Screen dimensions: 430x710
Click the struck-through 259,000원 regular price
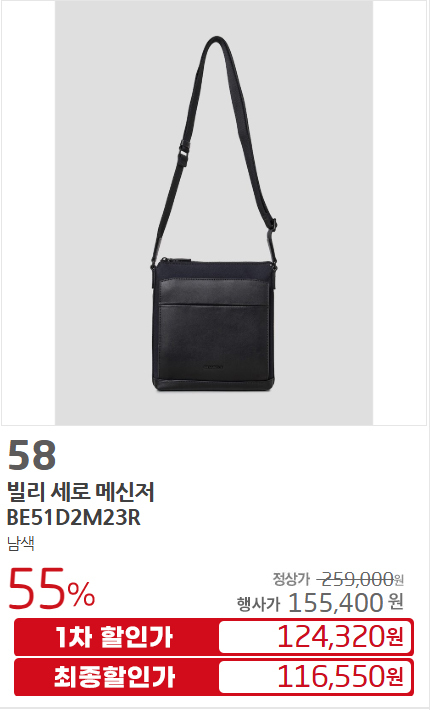point(360,578)
